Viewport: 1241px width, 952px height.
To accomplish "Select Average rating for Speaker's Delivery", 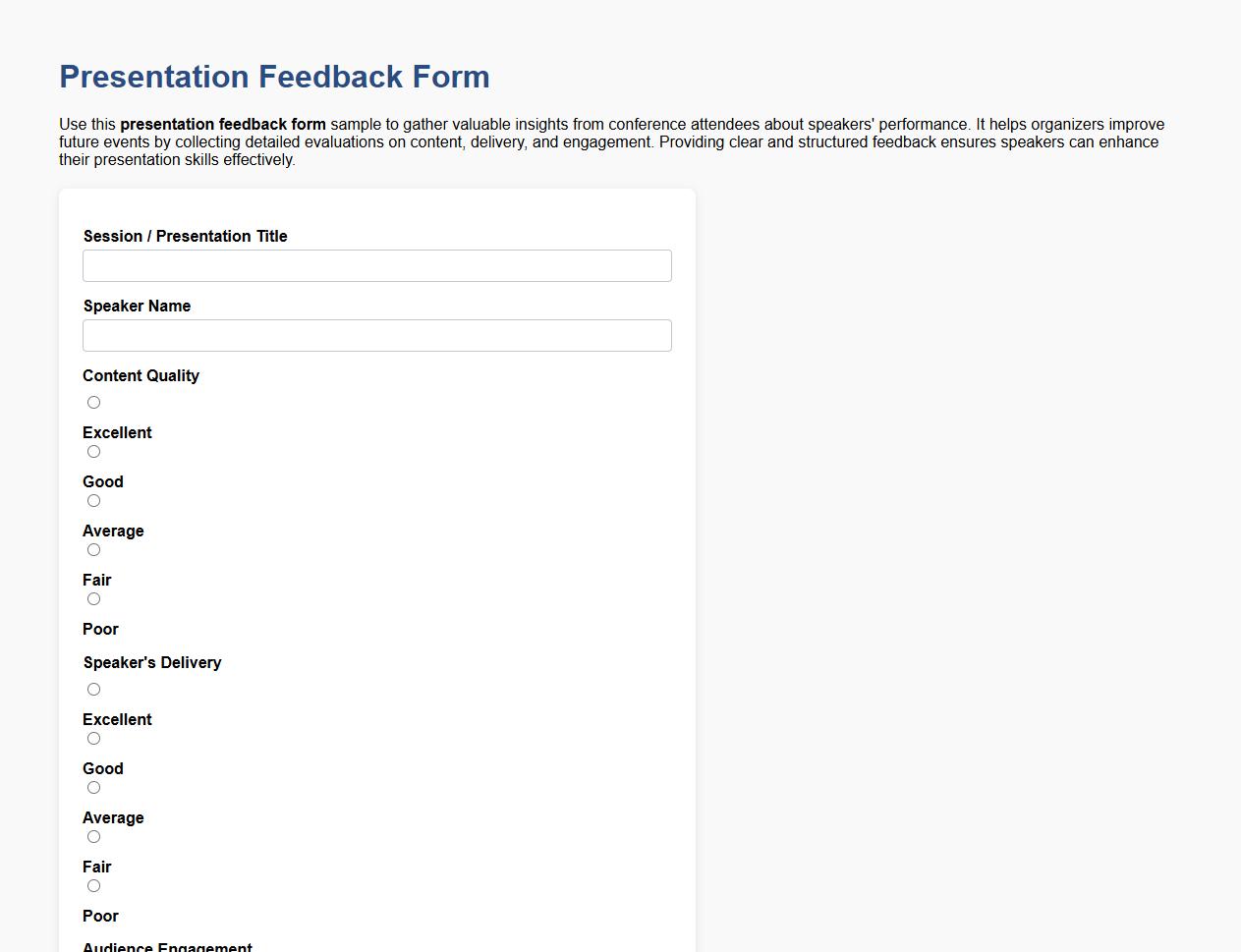I will click(x=93, y=787).
